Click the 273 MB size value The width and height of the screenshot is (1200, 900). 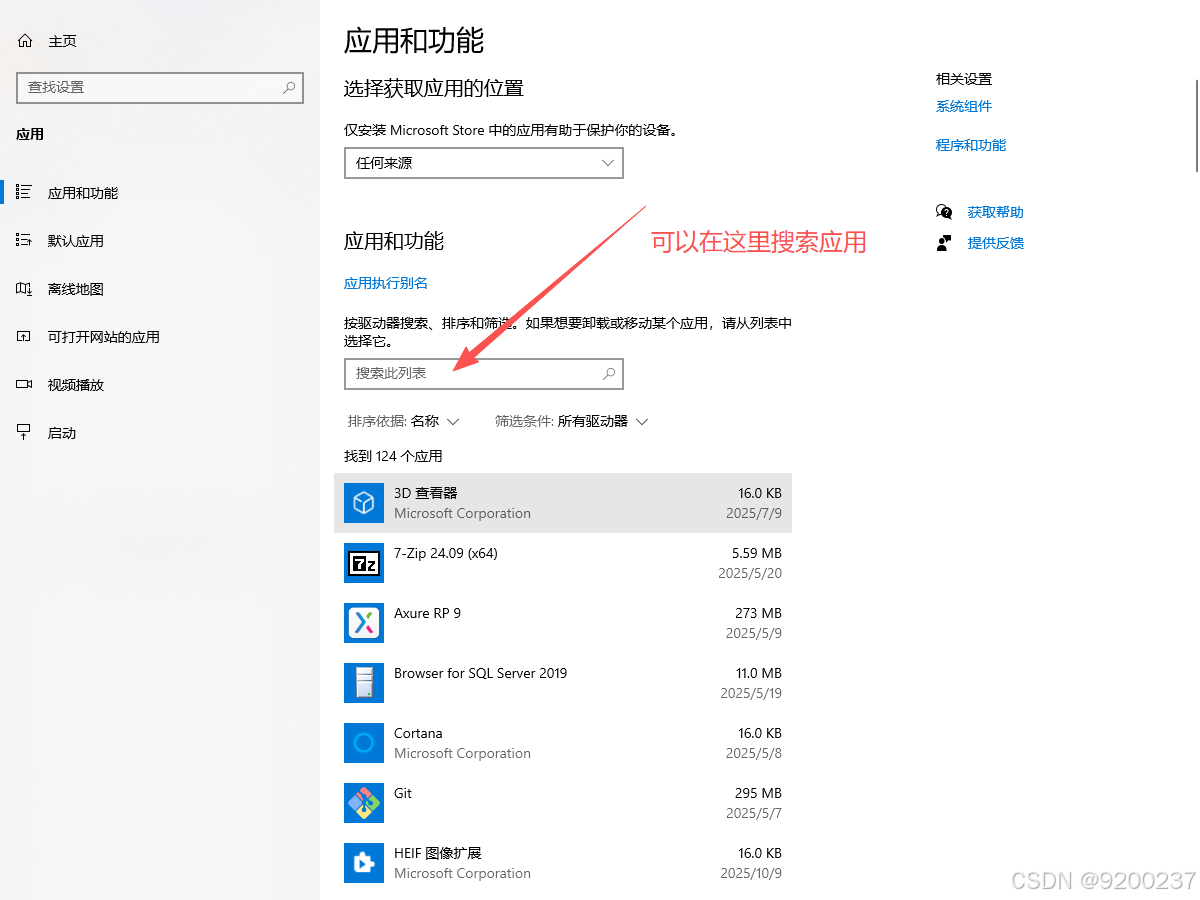point(758,613)
